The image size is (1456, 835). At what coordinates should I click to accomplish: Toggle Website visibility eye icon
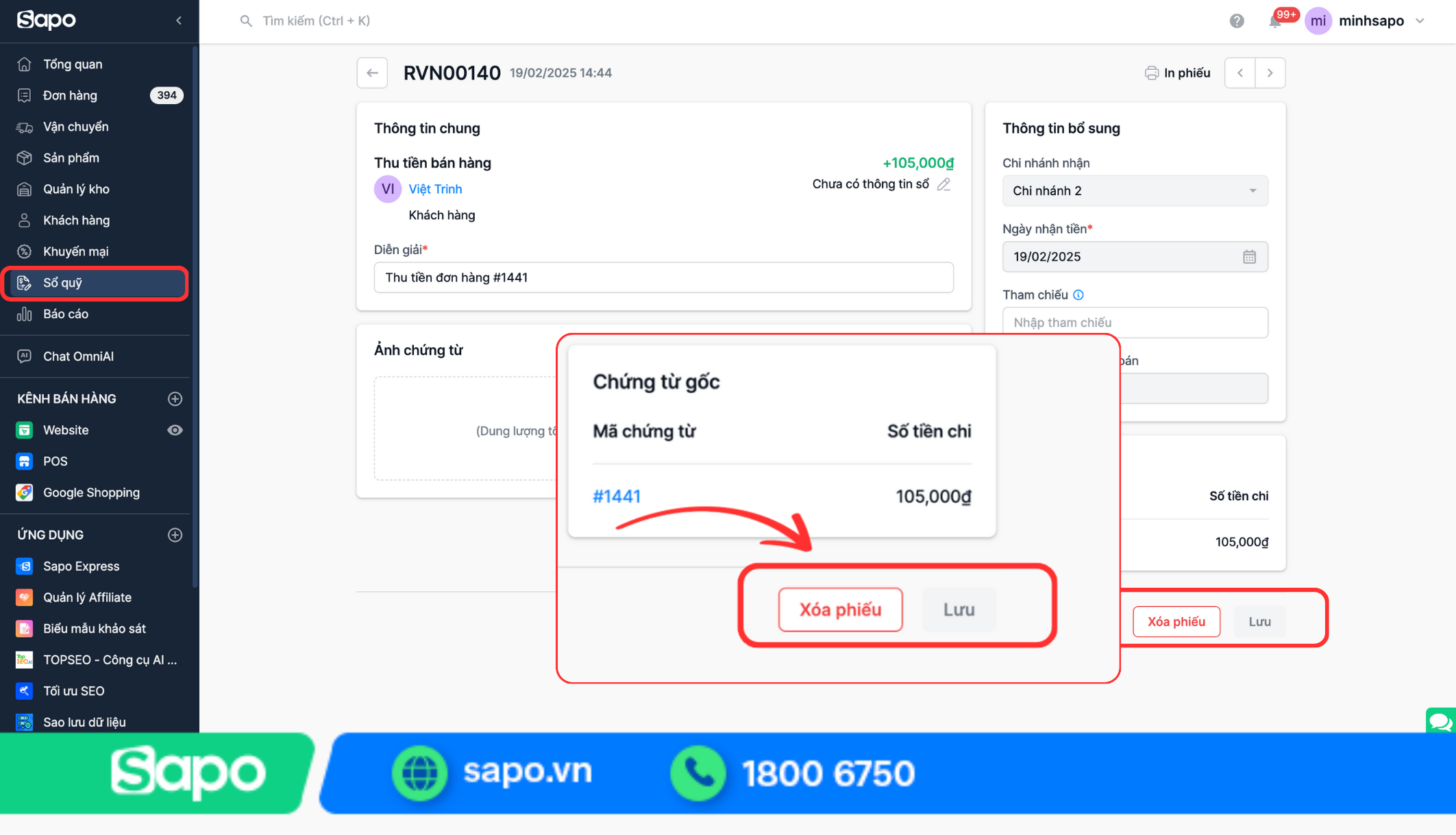tap(175, 430)
